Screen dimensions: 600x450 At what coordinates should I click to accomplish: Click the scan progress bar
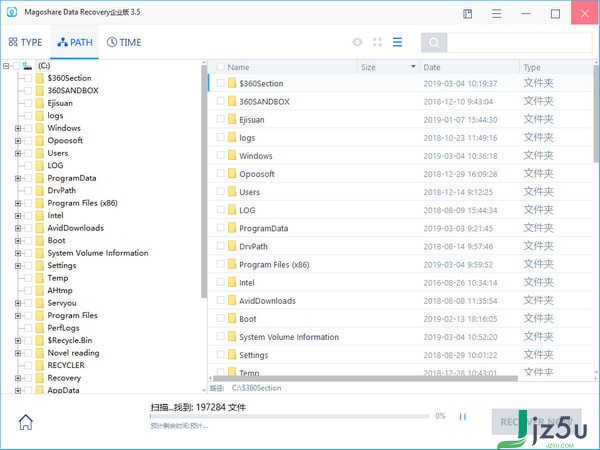point(290,416)
